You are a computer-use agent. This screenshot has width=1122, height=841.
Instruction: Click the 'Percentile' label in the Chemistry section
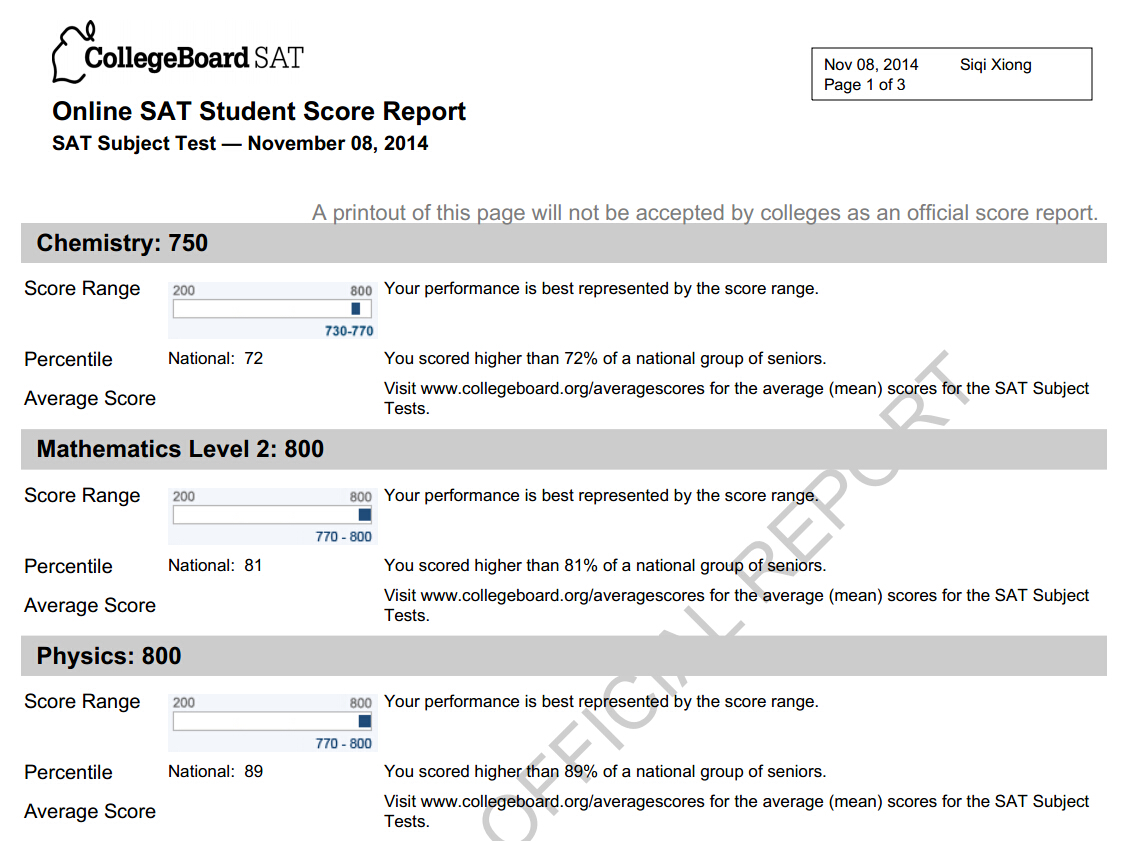pos(69,359)
